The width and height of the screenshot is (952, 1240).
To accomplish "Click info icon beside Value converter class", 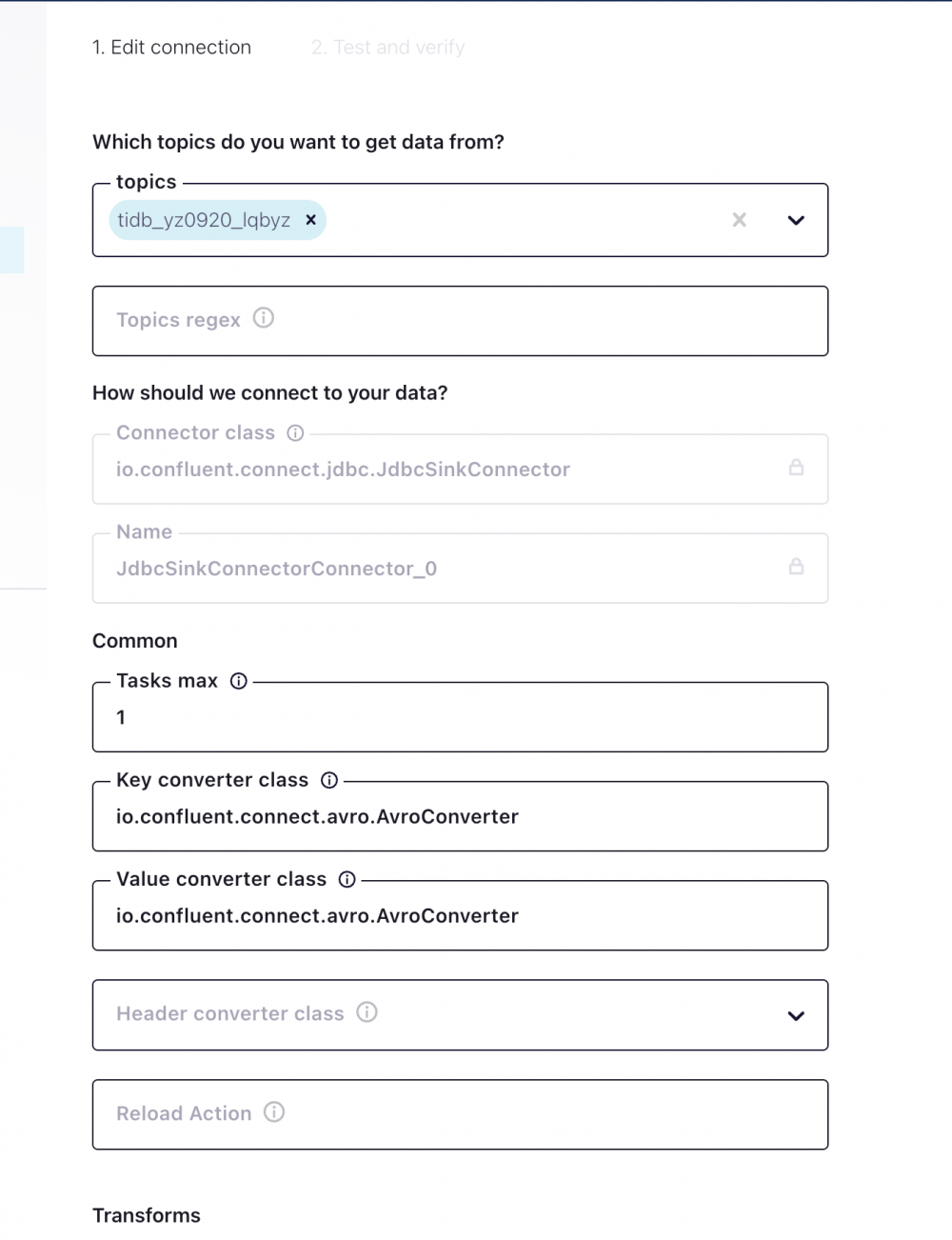I will coord(347,879).
